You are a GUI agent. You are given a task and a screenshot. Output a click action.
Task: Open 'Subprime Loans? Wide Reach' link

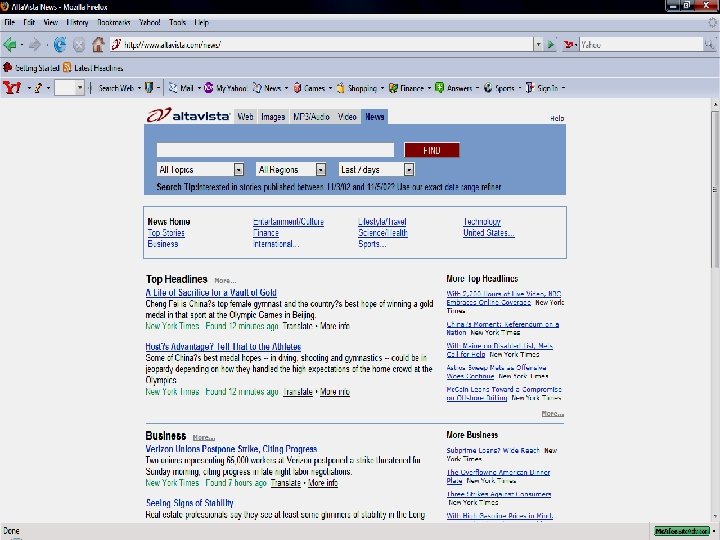click(493, 450)
